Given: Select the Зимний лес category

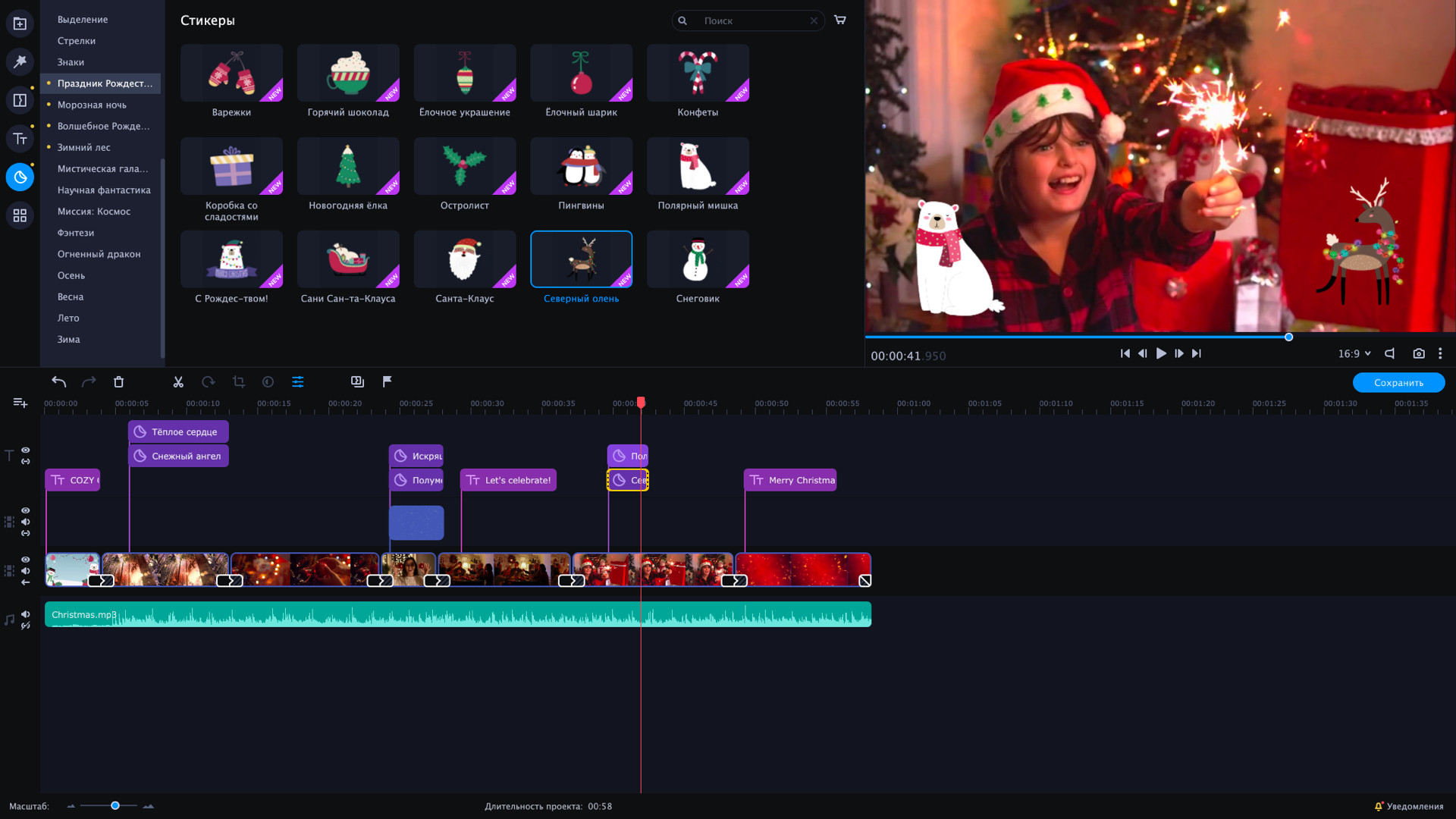Looking at the screenshot, I should pos(84,147).
